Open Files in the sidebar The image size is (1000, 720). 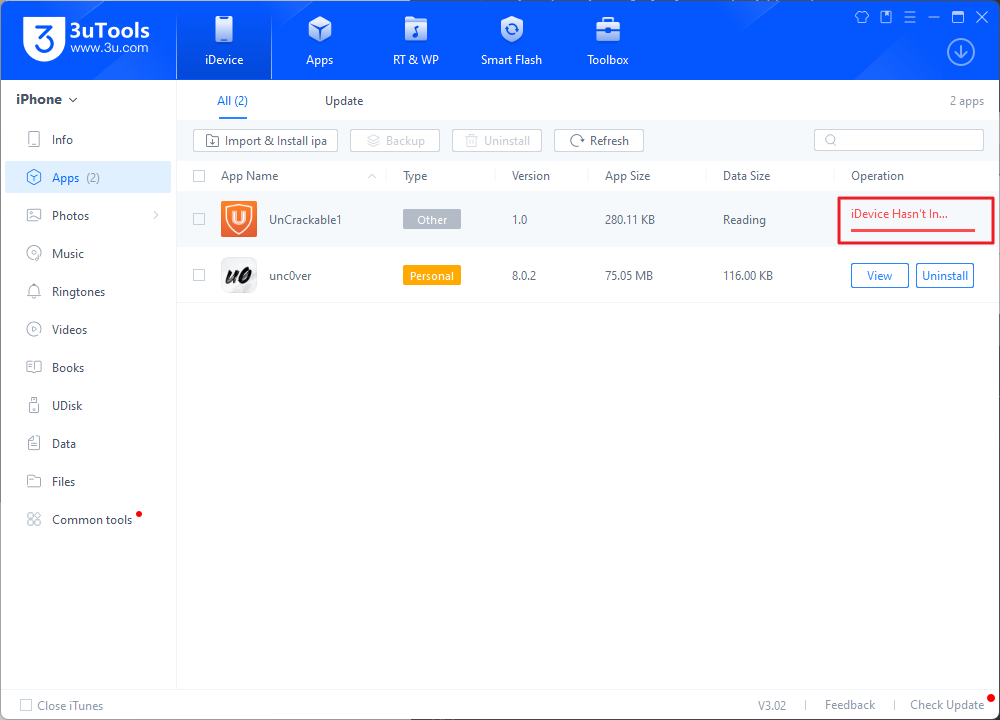[88, 481]
